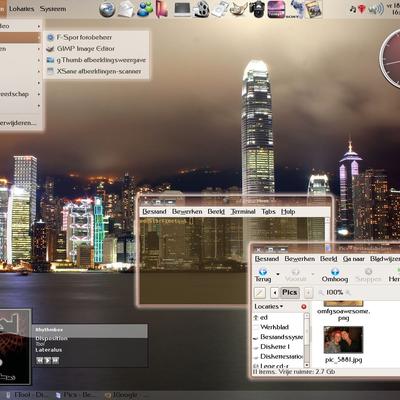This screenshot has height=400, width=400.
Task: Select the pic_5881.jpg photo thumbnail
Action: click(343, 340)
